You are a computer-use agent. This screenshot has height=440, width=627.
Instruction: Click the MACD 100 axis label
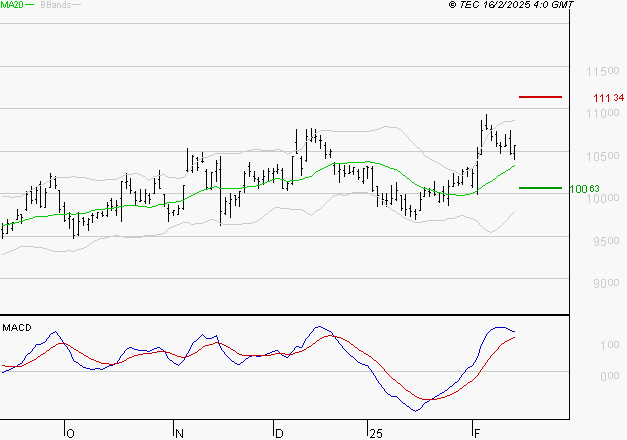coord(610,345)
